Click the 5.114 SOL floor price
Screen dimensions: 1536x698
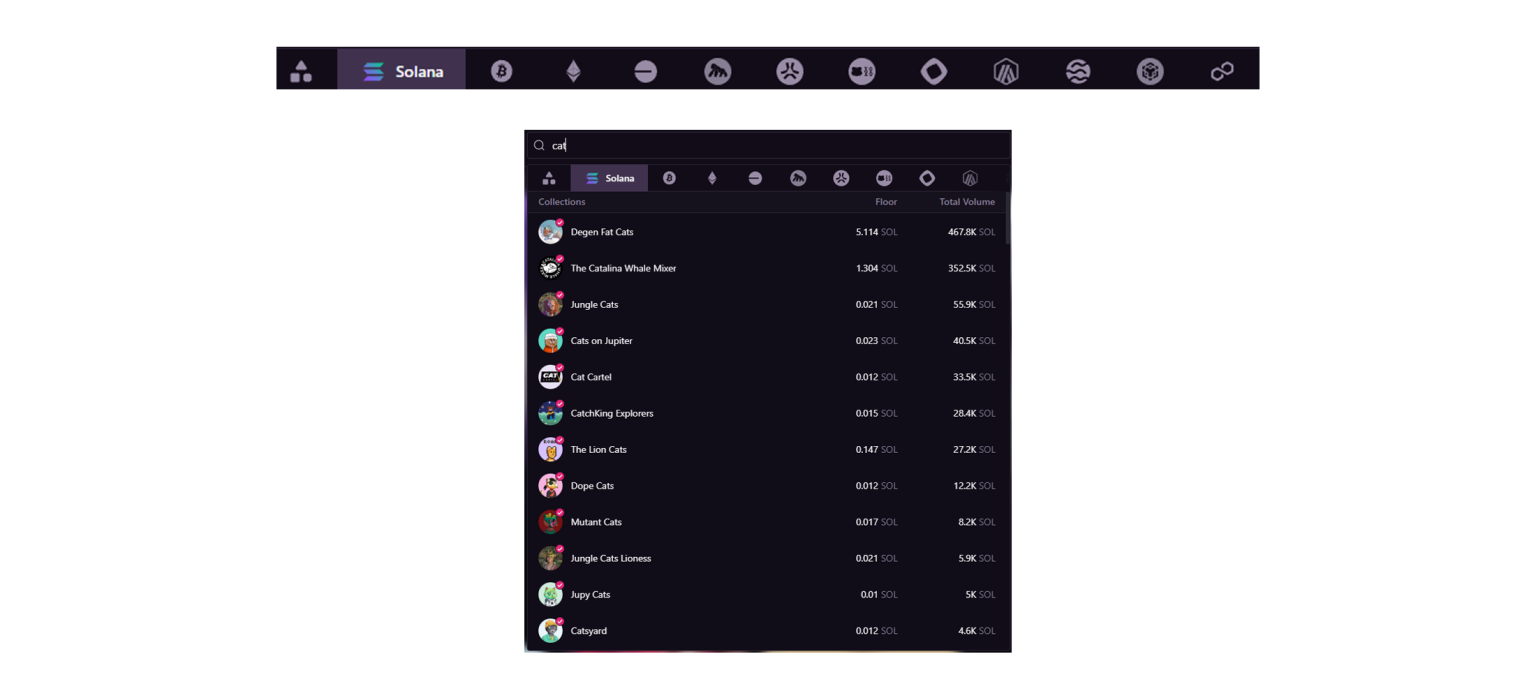coord(877,232)
